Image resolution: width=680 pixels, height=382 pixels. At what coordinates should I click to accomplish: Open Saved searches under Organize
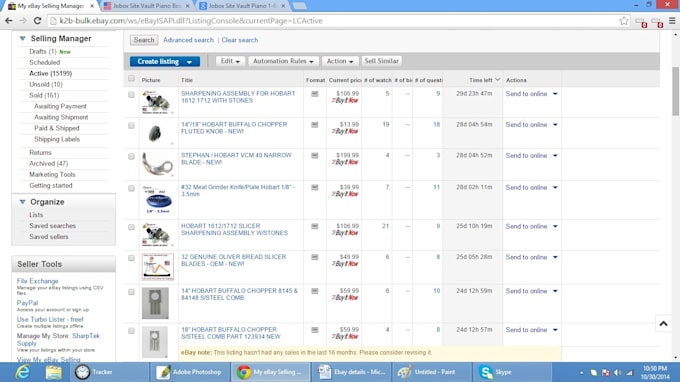(52, 226)
